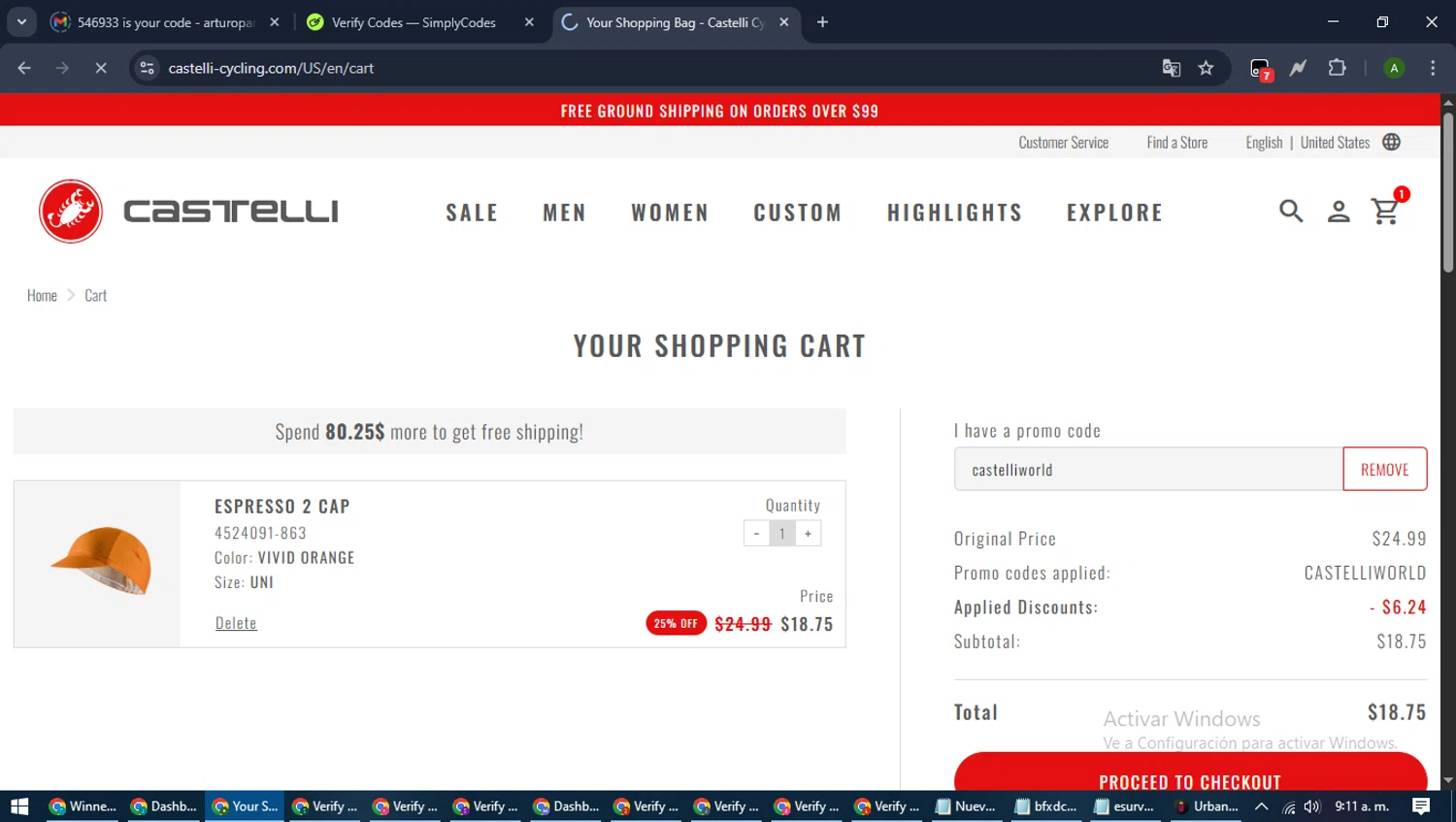The height and width of the screenshot is (822, 1456).
Task: Open the Nuev... notepad taskbar item
Action: [x=965, y=806]
